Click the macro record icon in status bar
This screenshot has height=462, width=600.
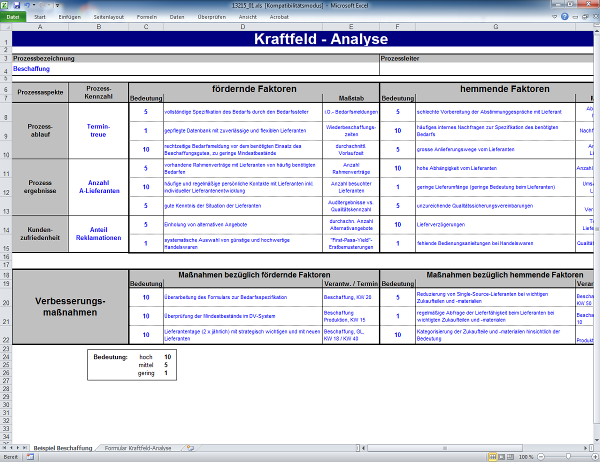[x=30, y=457]
